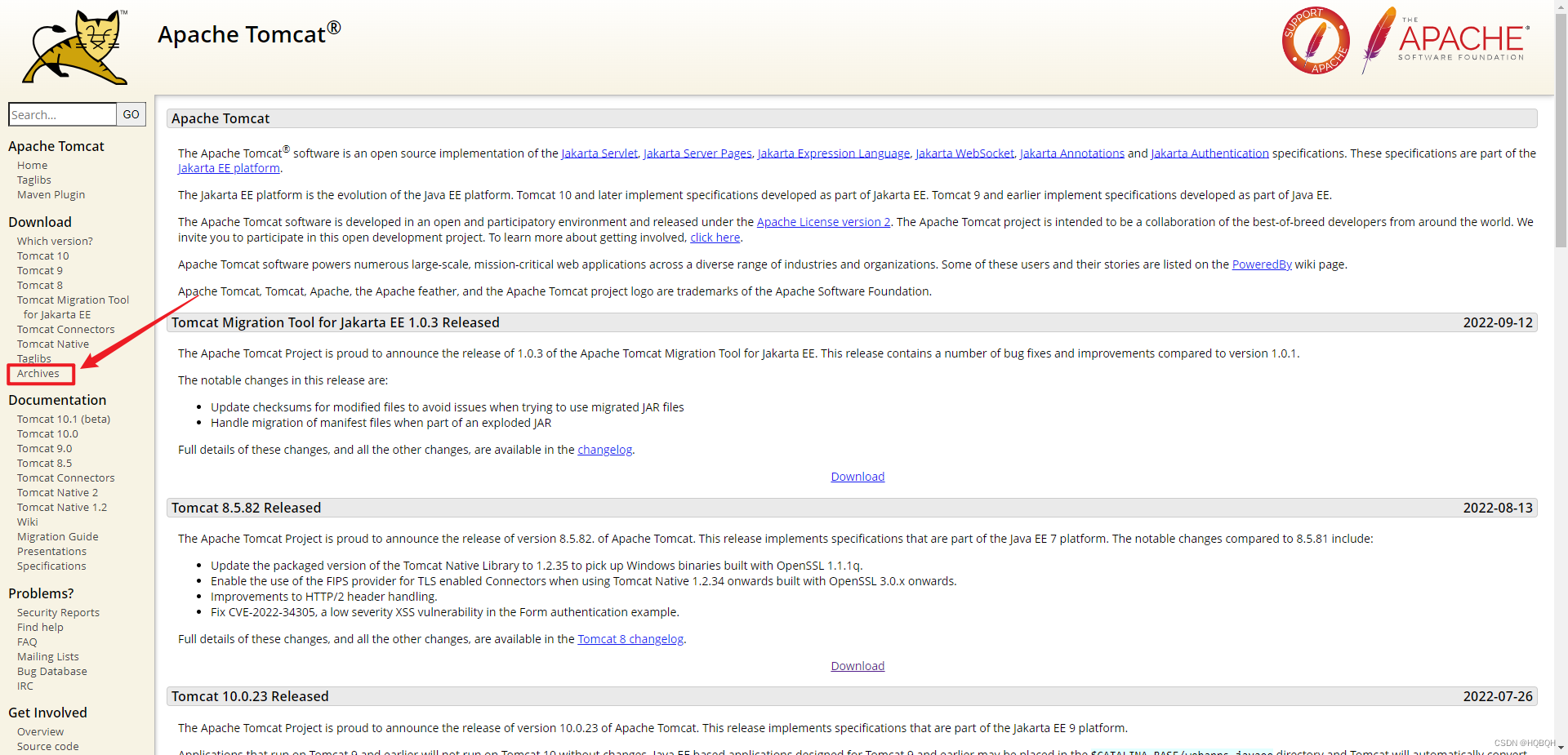Viewport: 1568px width, 755px height.
Task: Open Source code link
Action: pyautogui.click(x=48, y=746)
